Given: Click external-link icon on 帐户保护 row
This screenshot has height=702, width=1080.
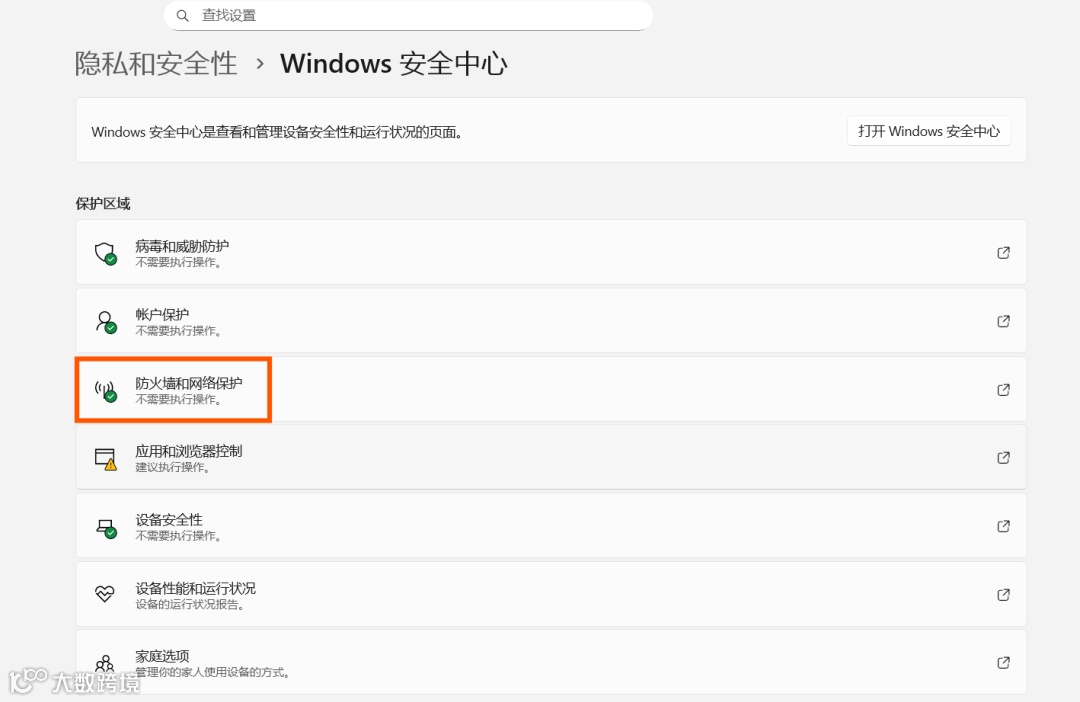Looking at the screenshot, I should tap(1004, 321).
